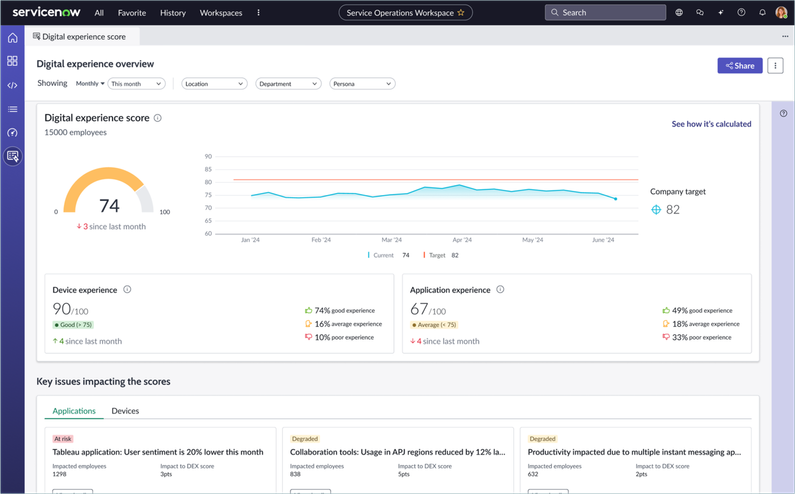Open the Workspaces menu
Viewport: 795px width, 494px height.
(x=221, y=13)
